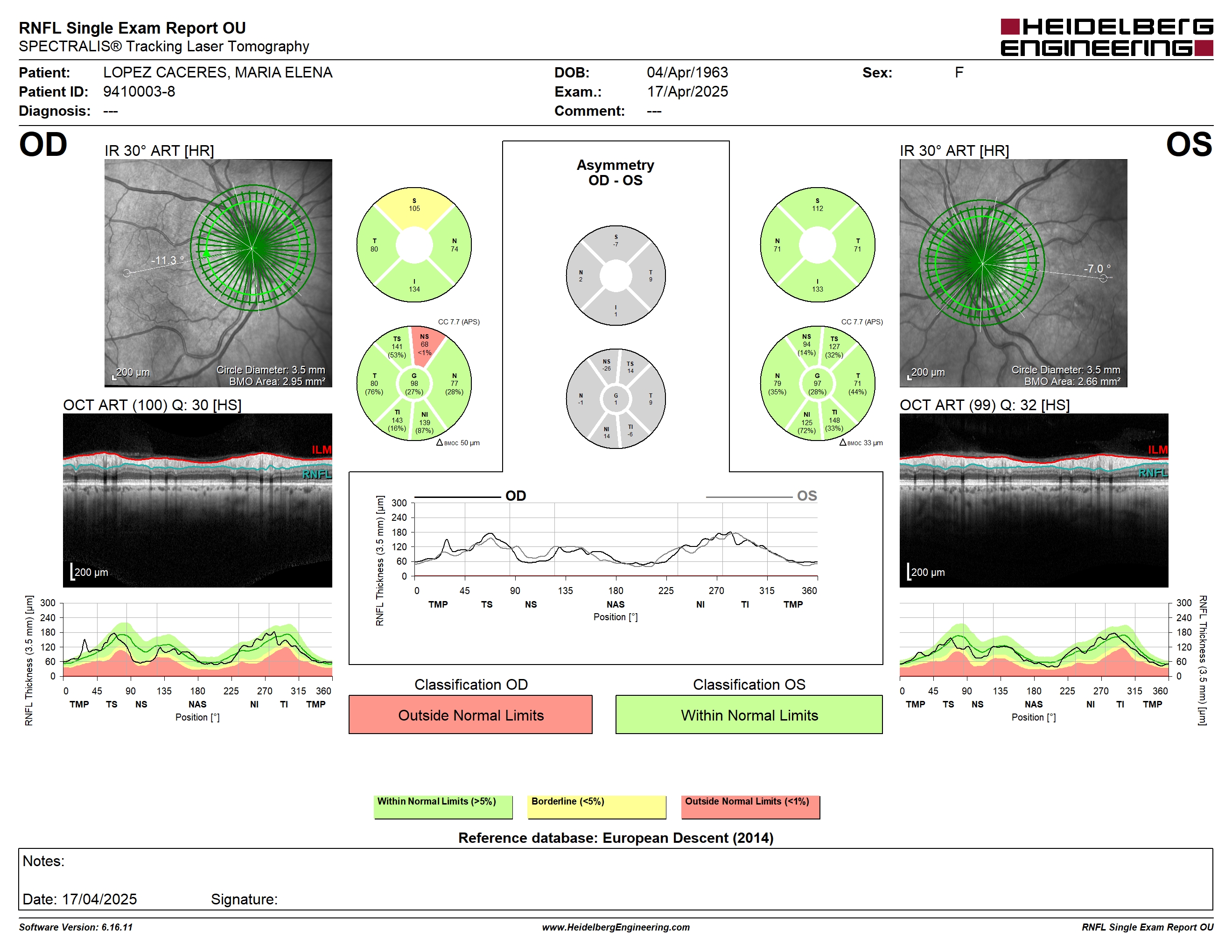Click inside the Notes field
Image resolution: width=1232 pixels, height=952 pixels.
pyautogui.click(x=616, y=879)
